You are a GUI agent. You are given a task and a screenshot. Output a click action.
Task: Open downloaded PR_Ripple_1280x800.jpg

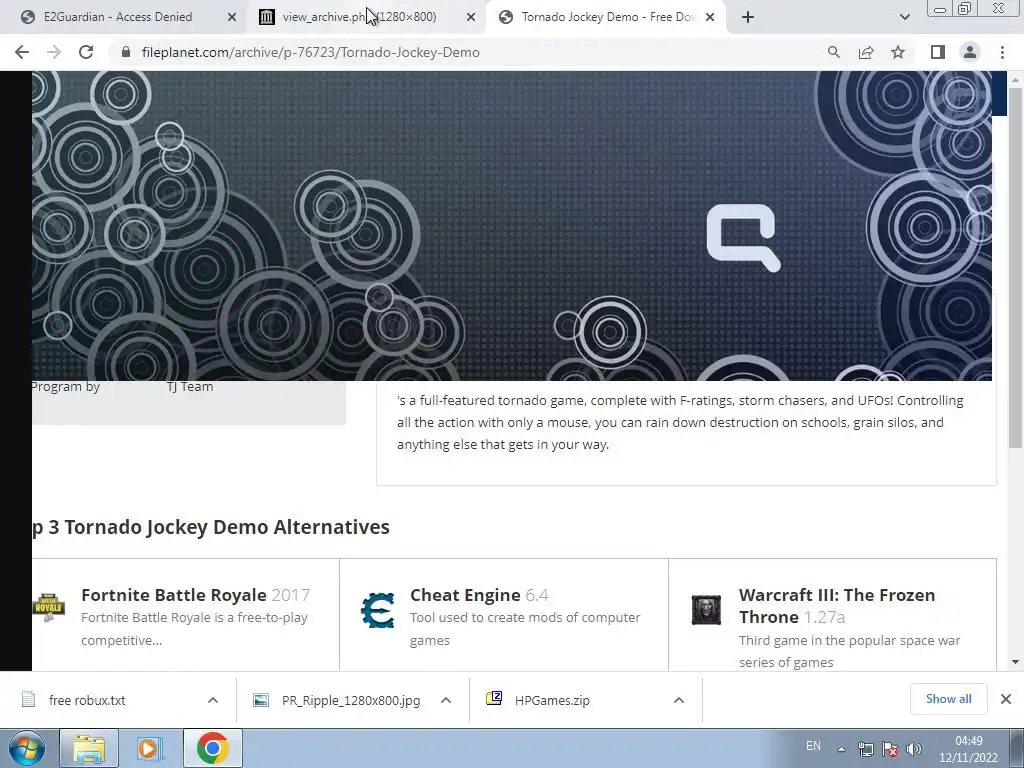(x=351, y=700)
